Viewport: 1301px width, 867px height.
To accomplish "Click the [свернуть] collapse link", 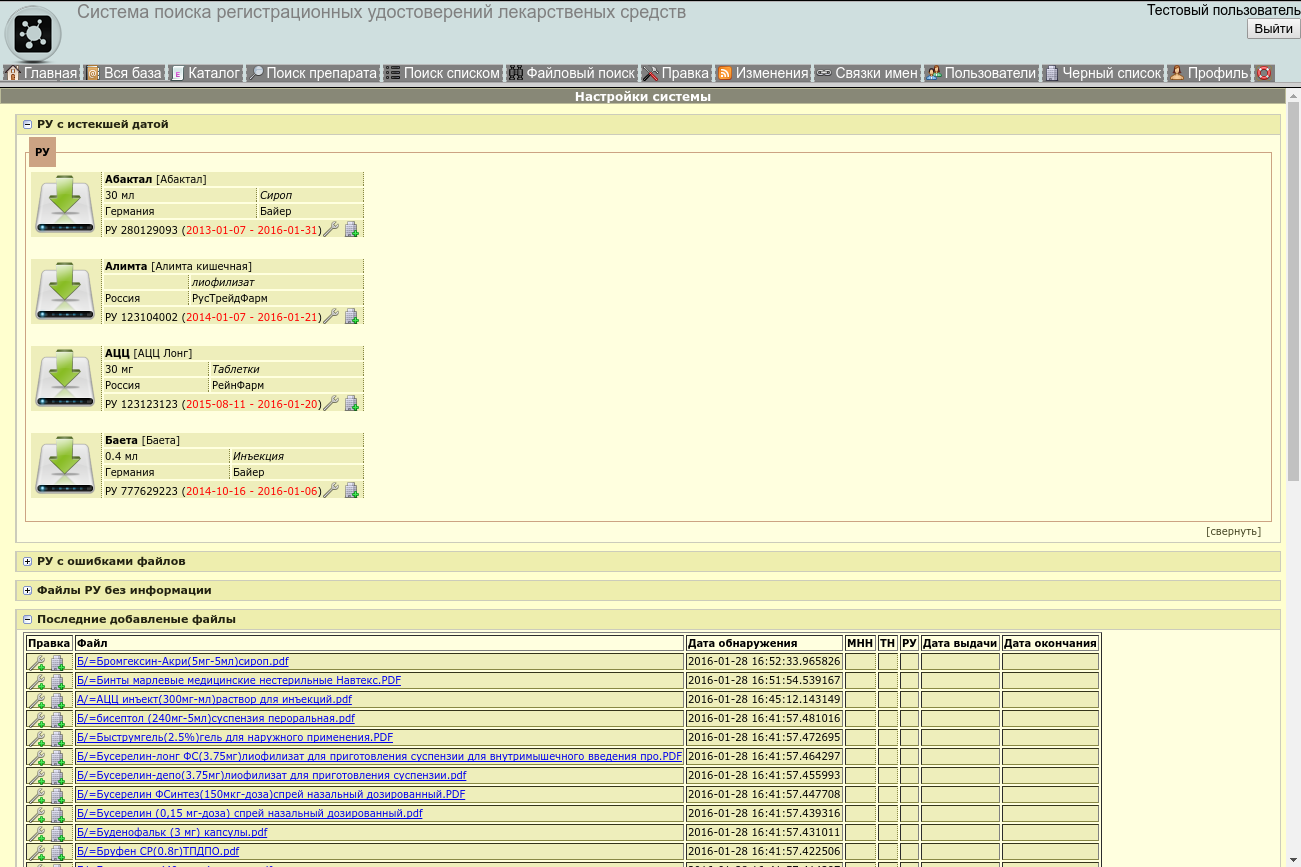I will (x=1233, y=531).
